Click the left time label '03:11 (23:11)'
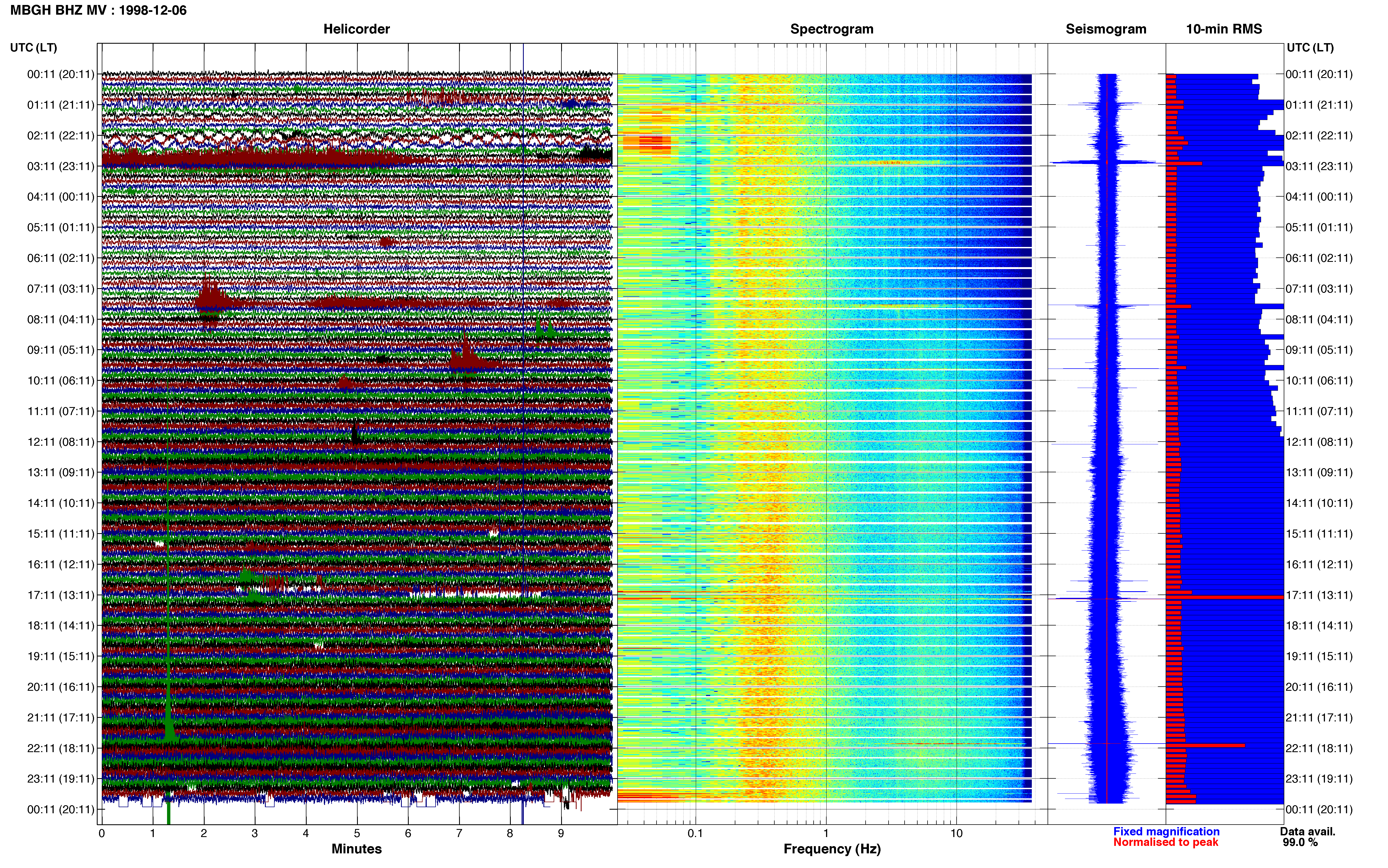Viewport: 1388px width, 868px height. 60,166
